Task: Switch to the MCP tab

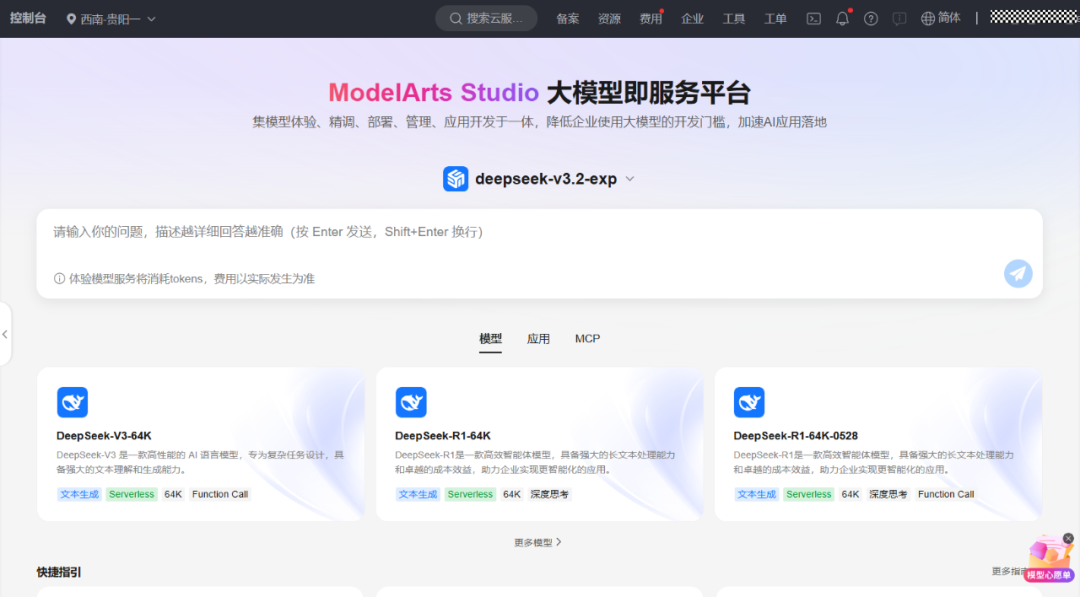Action: pyautogui.click(x=588, y=339)
